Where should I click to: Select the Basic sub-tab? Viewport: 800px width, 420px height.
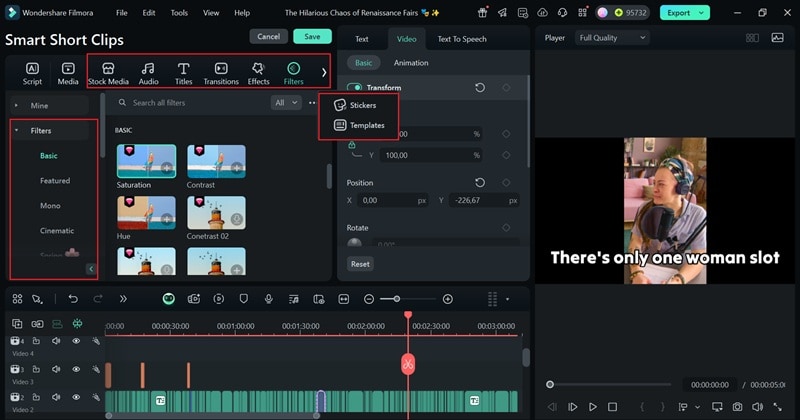pos(363,63)
